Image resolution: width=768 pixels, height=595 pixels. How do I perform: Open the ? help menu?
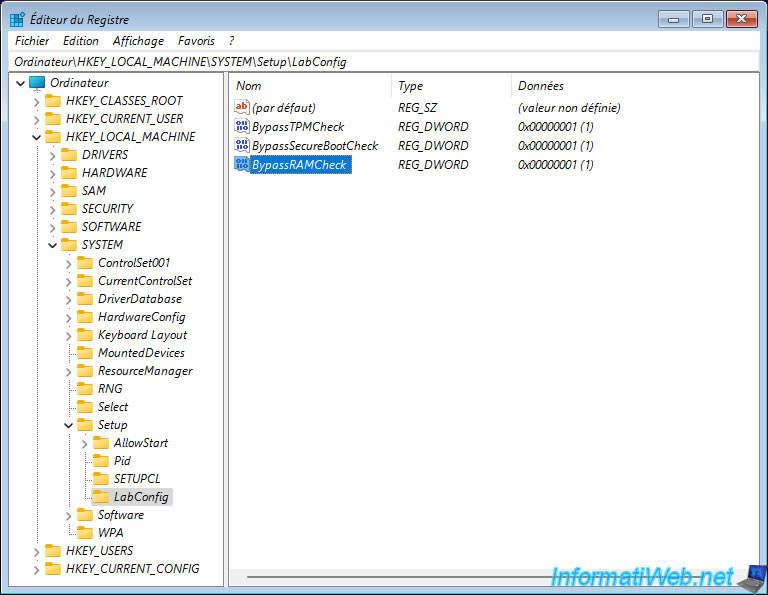(x=231, y=41)
